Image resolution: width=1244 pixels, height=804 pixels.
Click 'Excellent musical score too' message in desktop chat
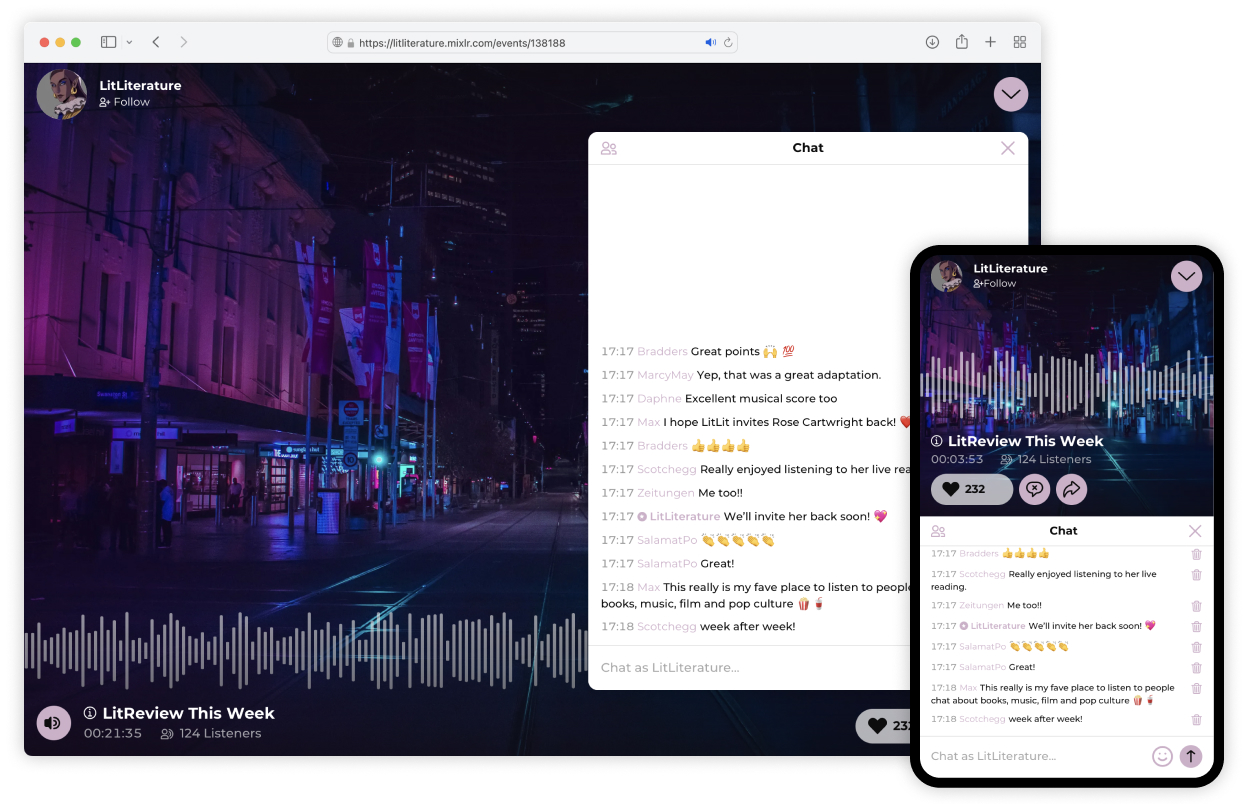(x=761, y=399)
